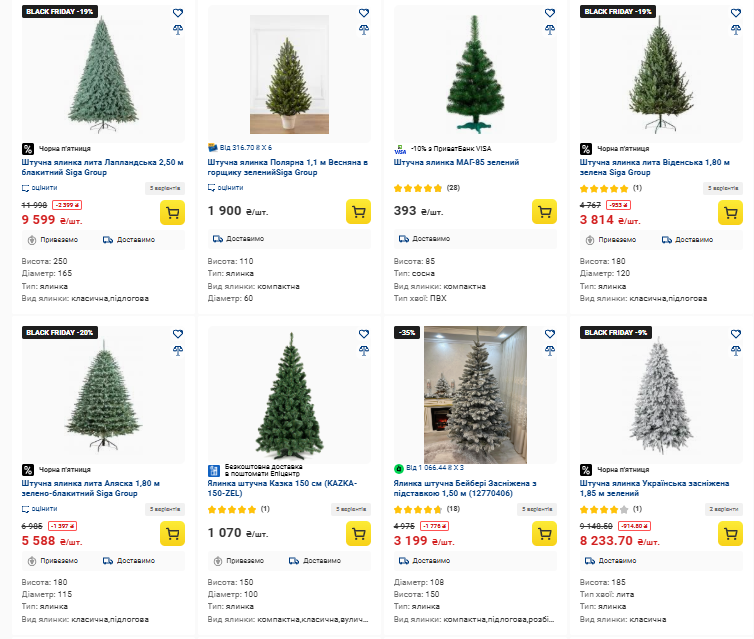Add Полярна 1,1 м tree to cart
The width and height of the screenshot is (754, 639).
358,212
